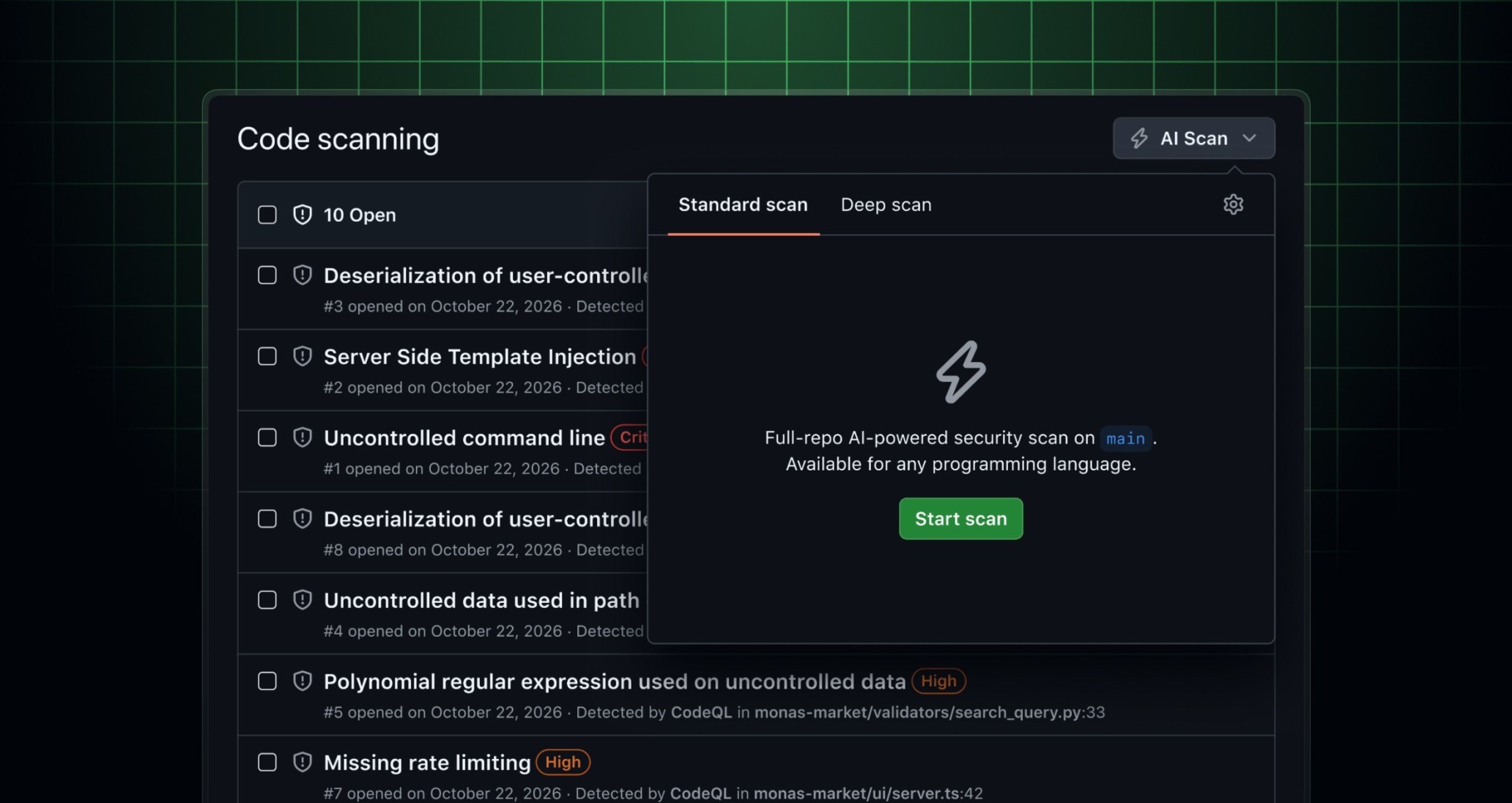The image size is (1512, 803).
Task: Open the Uncontrolled command line alert
Action: [464, 438]
